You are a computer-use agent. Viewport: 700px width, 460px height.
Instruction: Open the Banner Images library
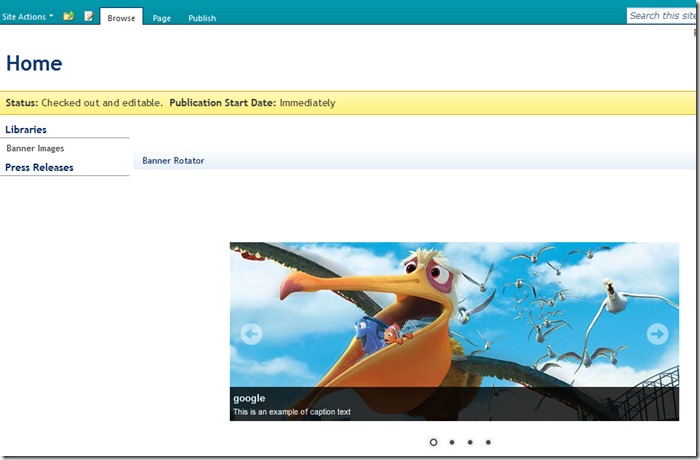tap(35, 148)
